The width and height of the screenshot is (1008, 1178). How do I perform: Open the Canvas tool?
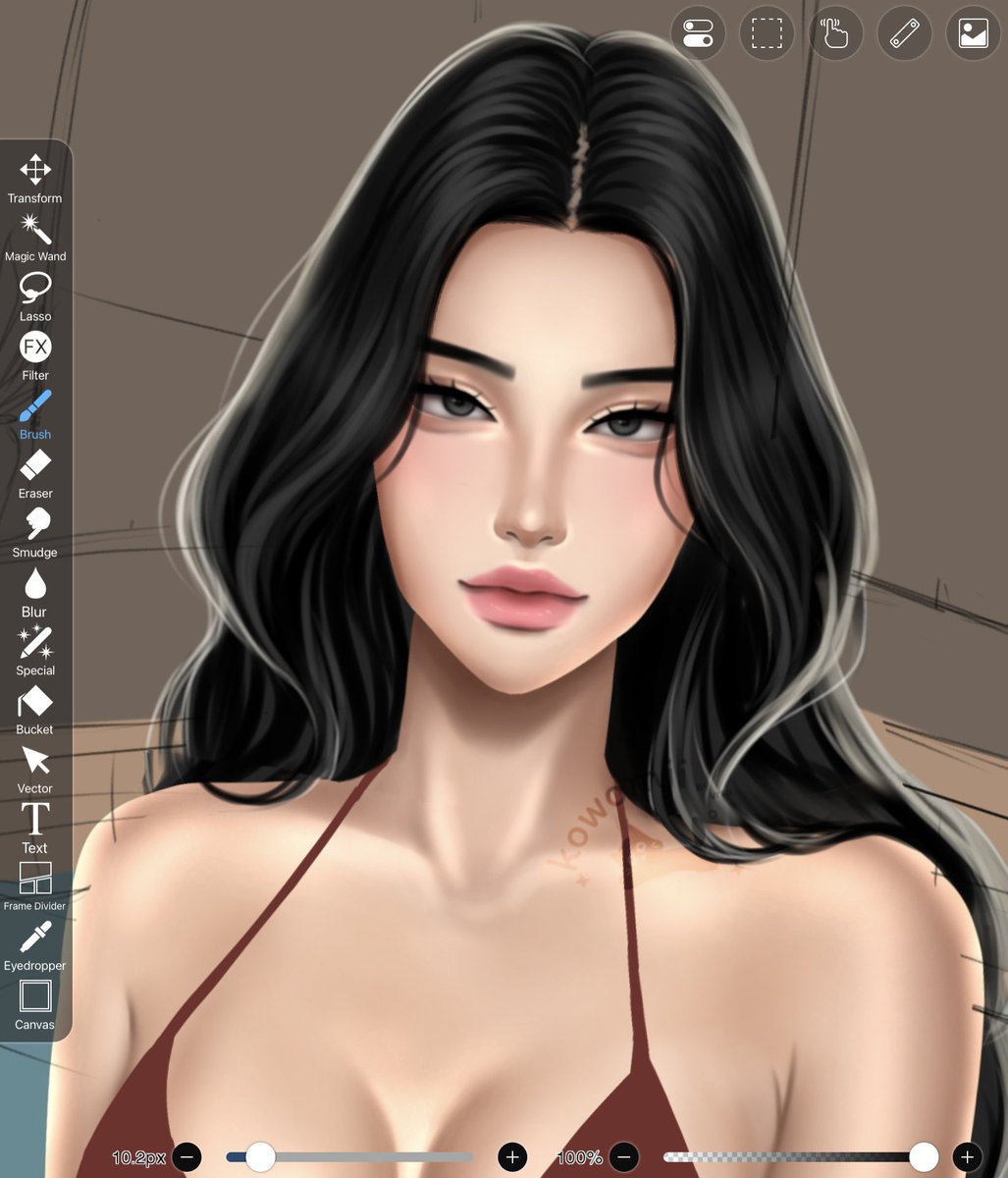(35, 1004)
